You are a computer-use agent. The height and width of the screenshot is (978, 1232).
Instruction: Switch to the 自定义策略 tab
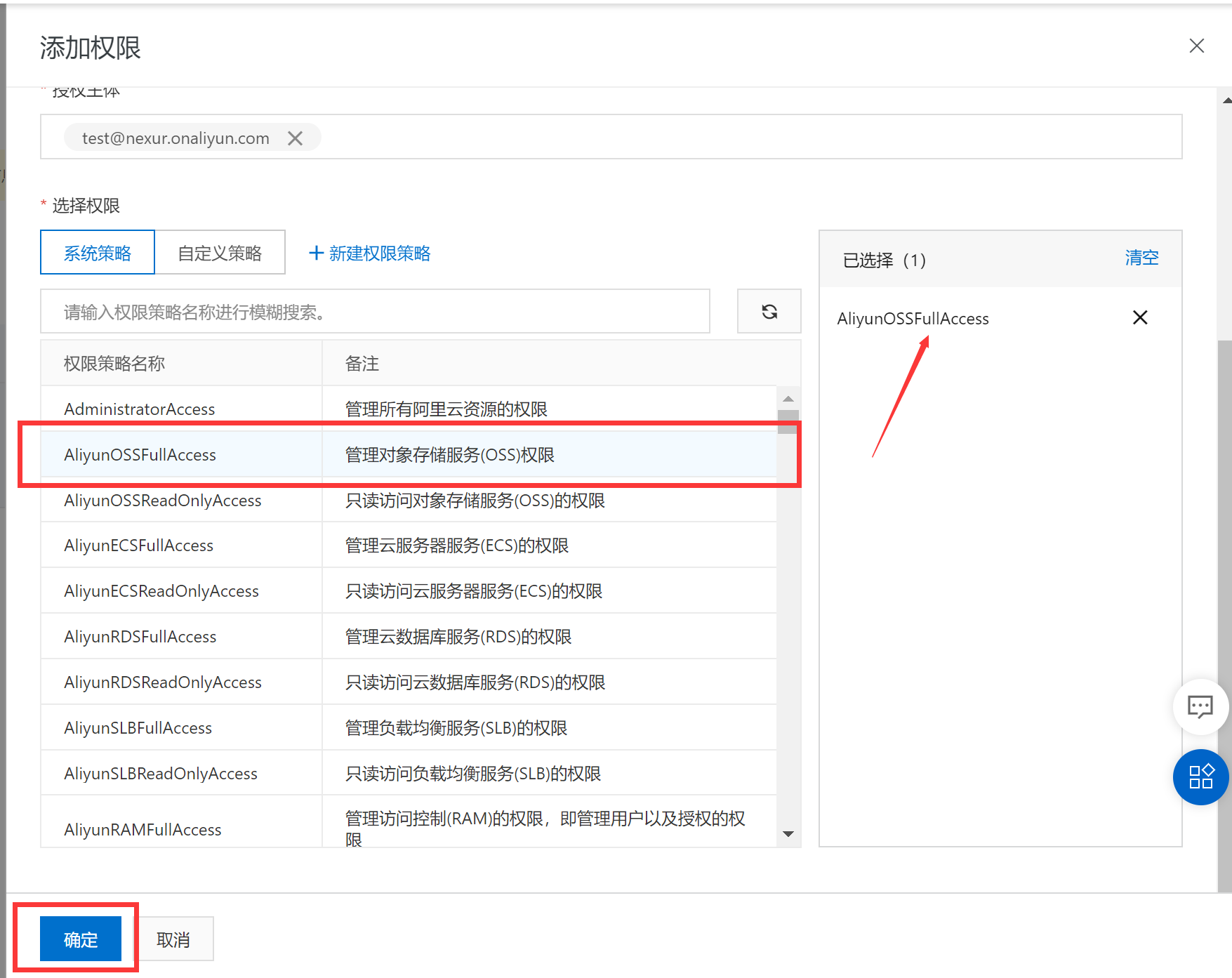pyautogui.click(x=220, y=253)
